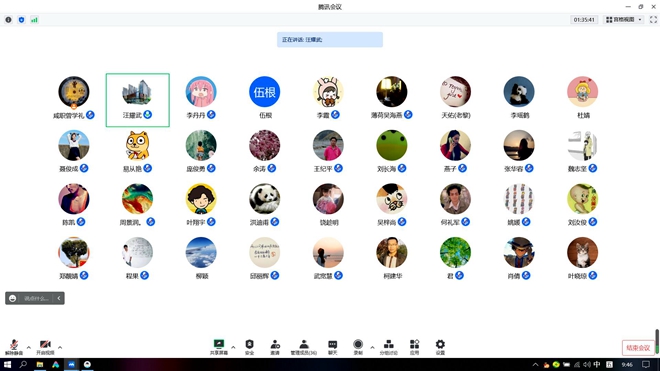Expand share screen options arrow
Image resolution: width=660 pixels, height=371 pixels.
pos(233,347)
